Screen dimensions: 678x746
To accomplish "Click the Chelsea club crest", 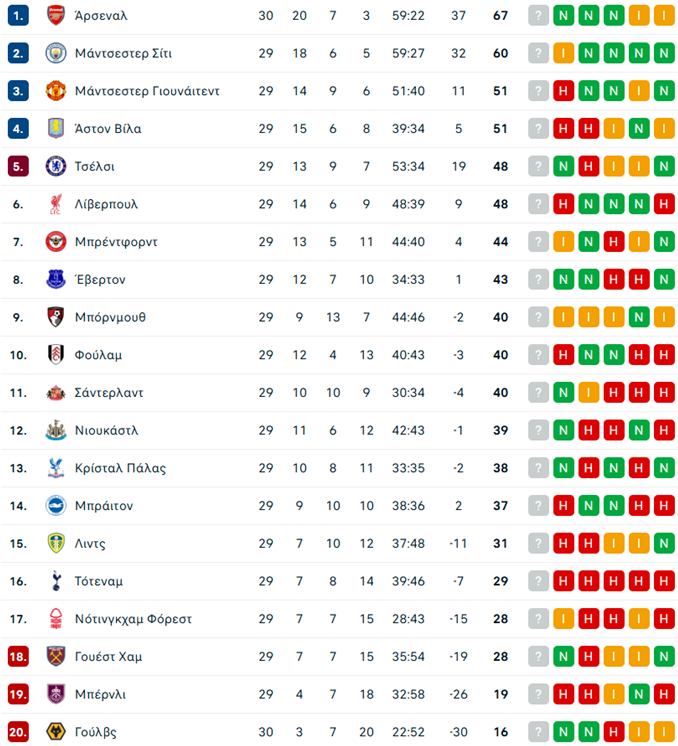I will pos(55,166).
